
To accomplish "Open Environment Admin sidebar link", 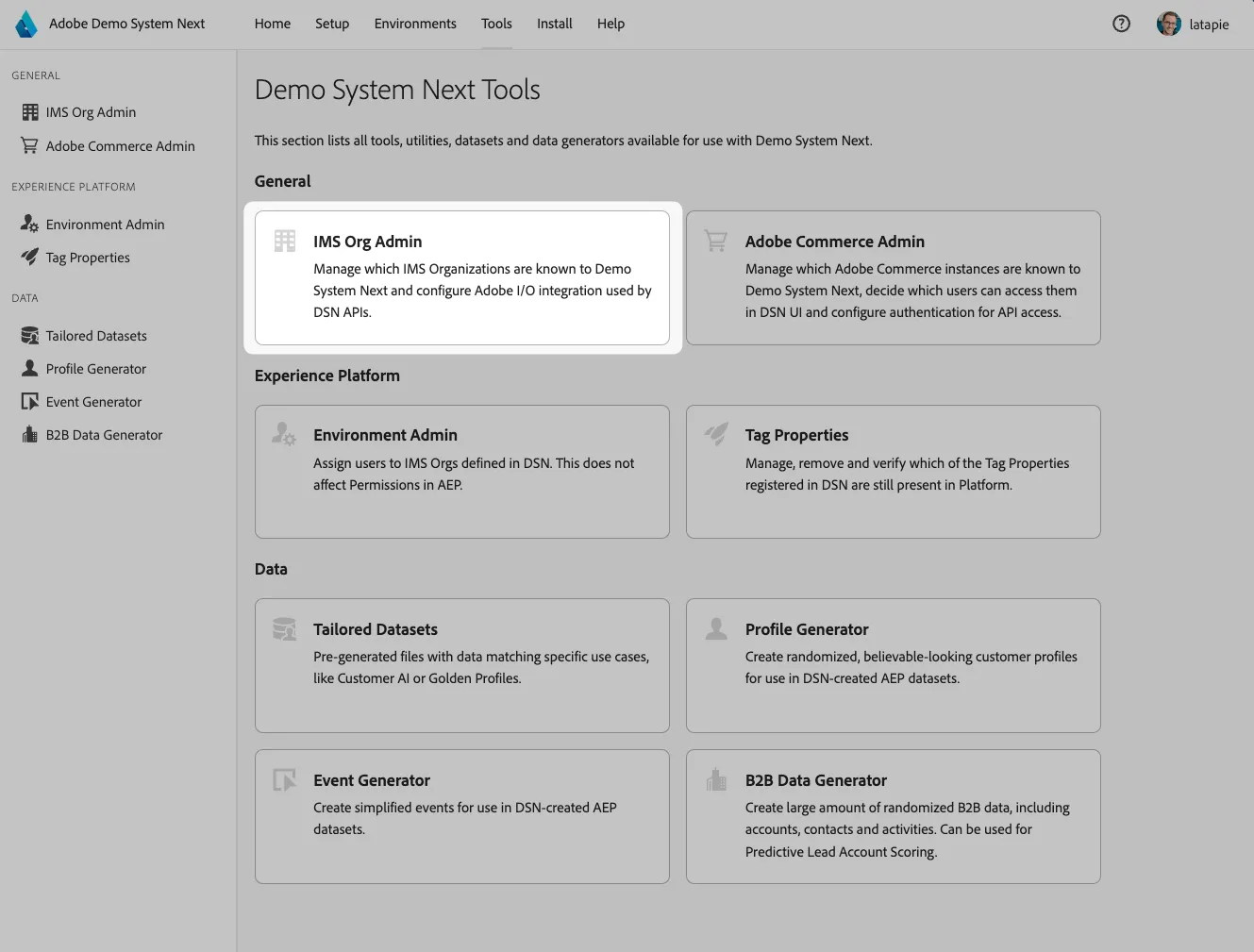I will (x=106, y=225).
